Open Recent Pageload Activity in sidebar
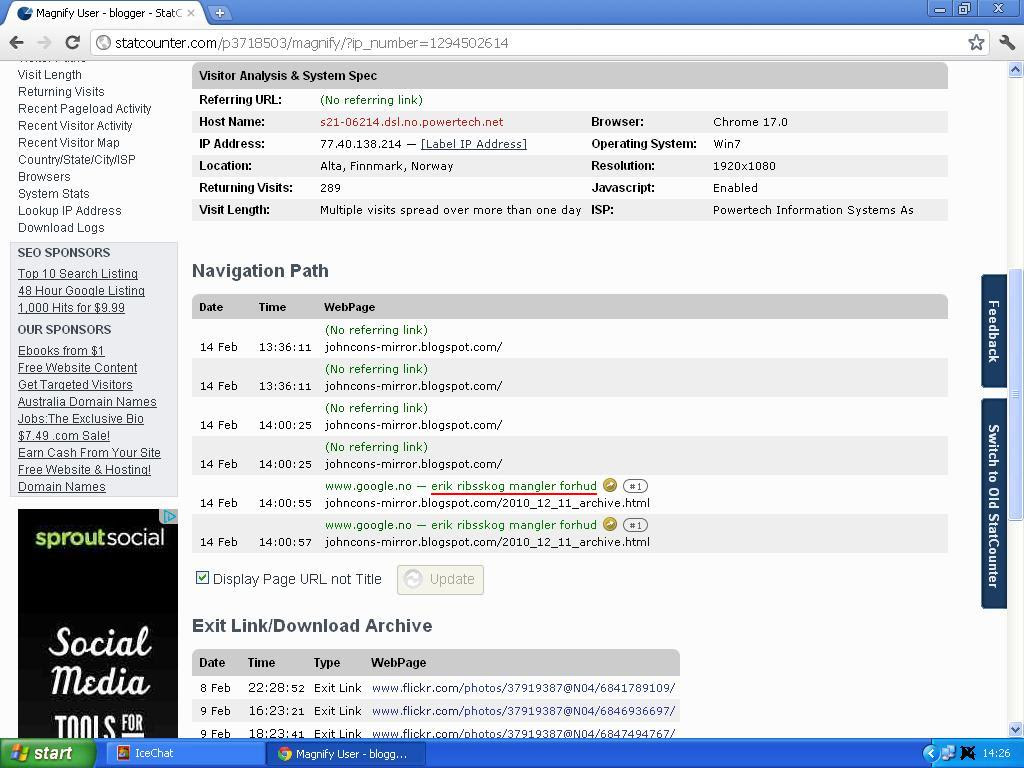Screen dimensions: 1024x768 pos(85,109)
